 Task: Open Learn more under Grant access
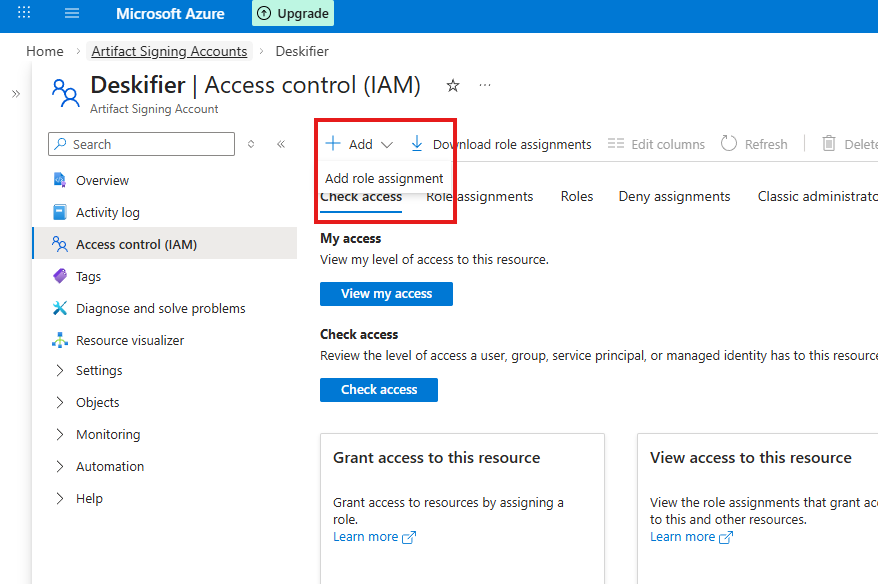[x=365, y=537]
